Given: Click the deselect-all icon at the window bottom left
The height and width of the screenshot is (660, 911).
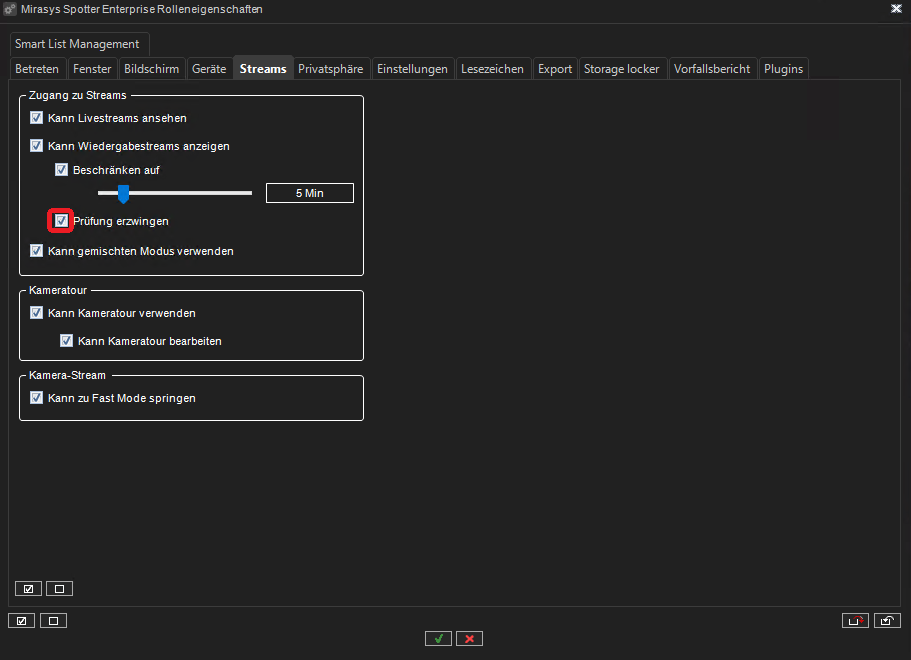Looking at the screenshot, I should 53,620.
